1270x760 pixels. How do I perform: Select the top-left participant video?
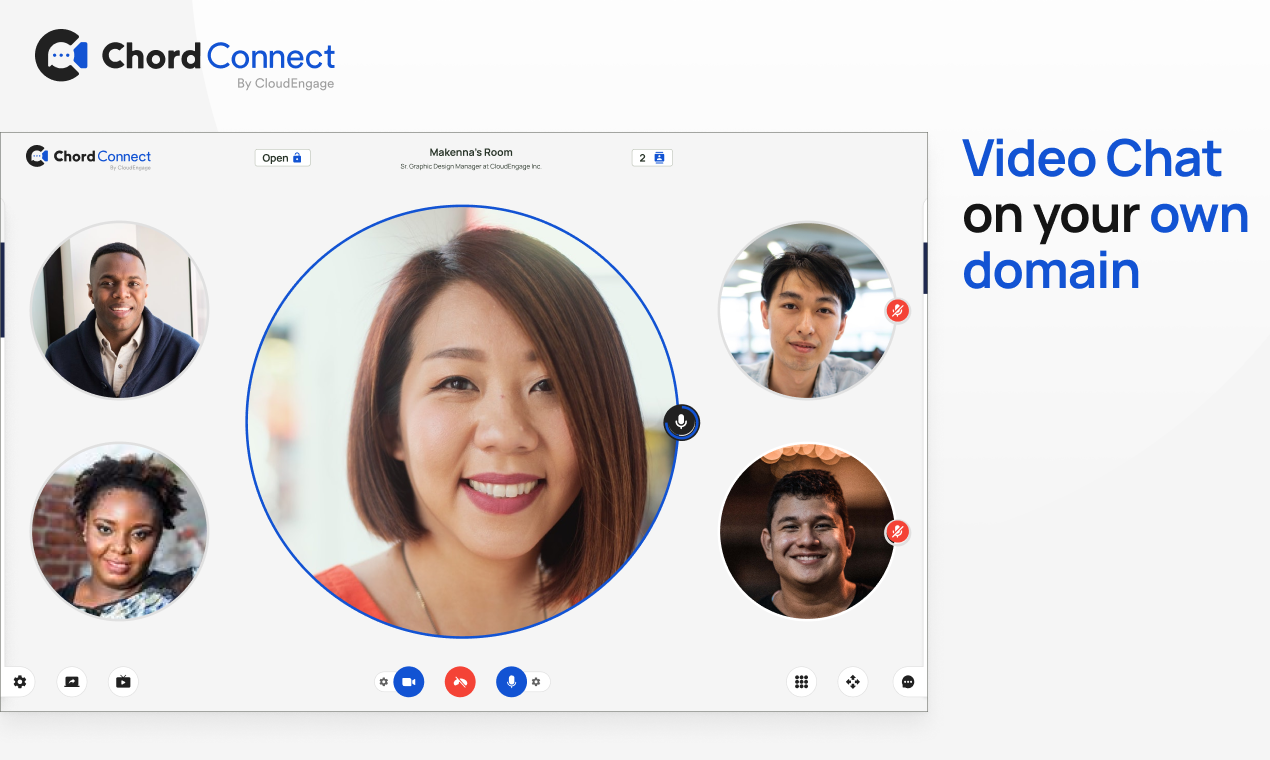(x=119, y=309)
